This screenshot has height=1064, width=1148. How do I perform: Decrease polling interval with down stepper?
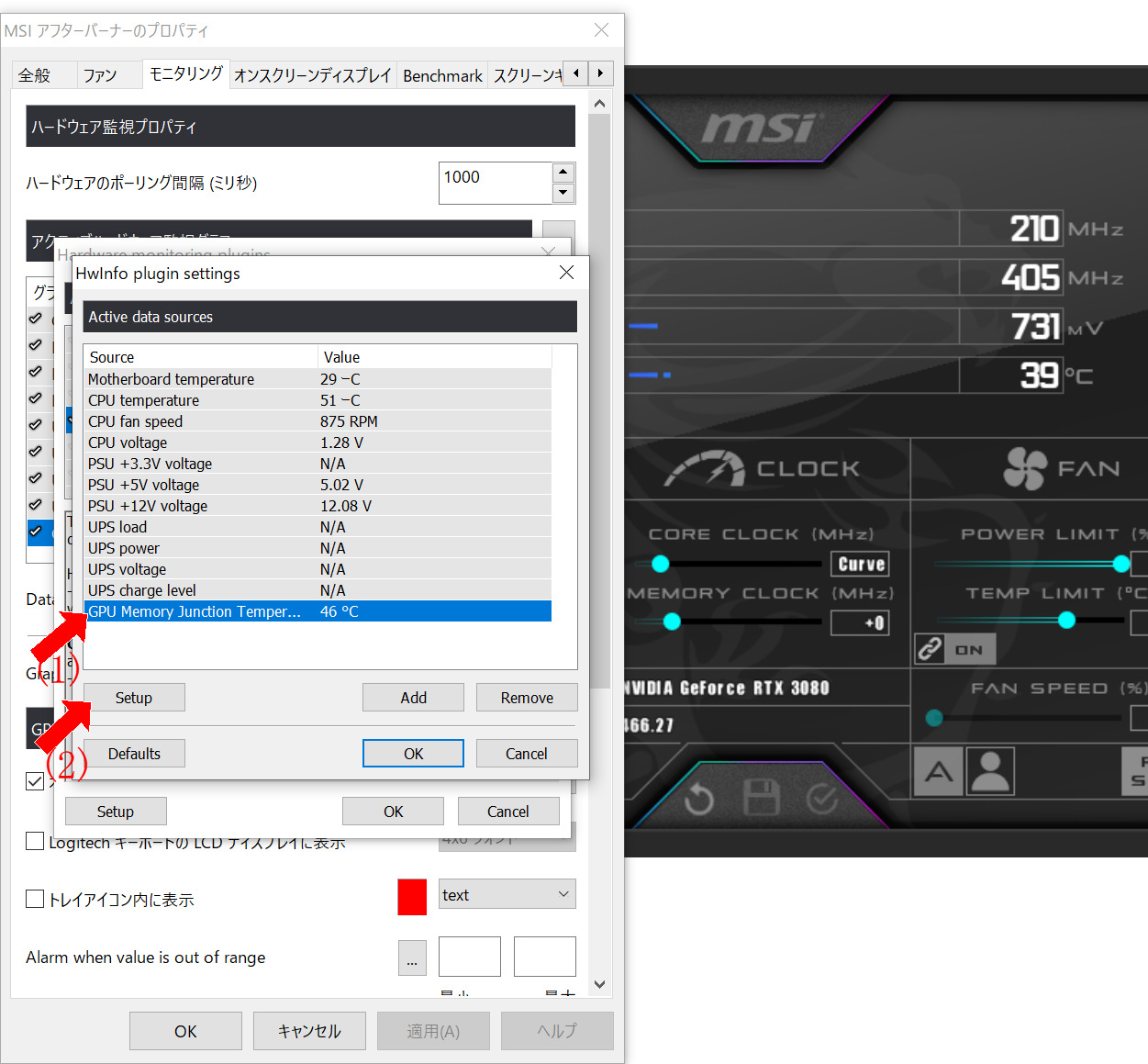(563, 193)
